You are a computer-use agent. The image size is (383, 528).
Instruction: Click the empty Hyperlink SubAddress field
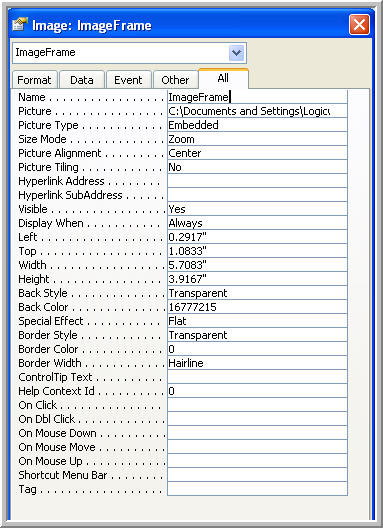[257, 195]
